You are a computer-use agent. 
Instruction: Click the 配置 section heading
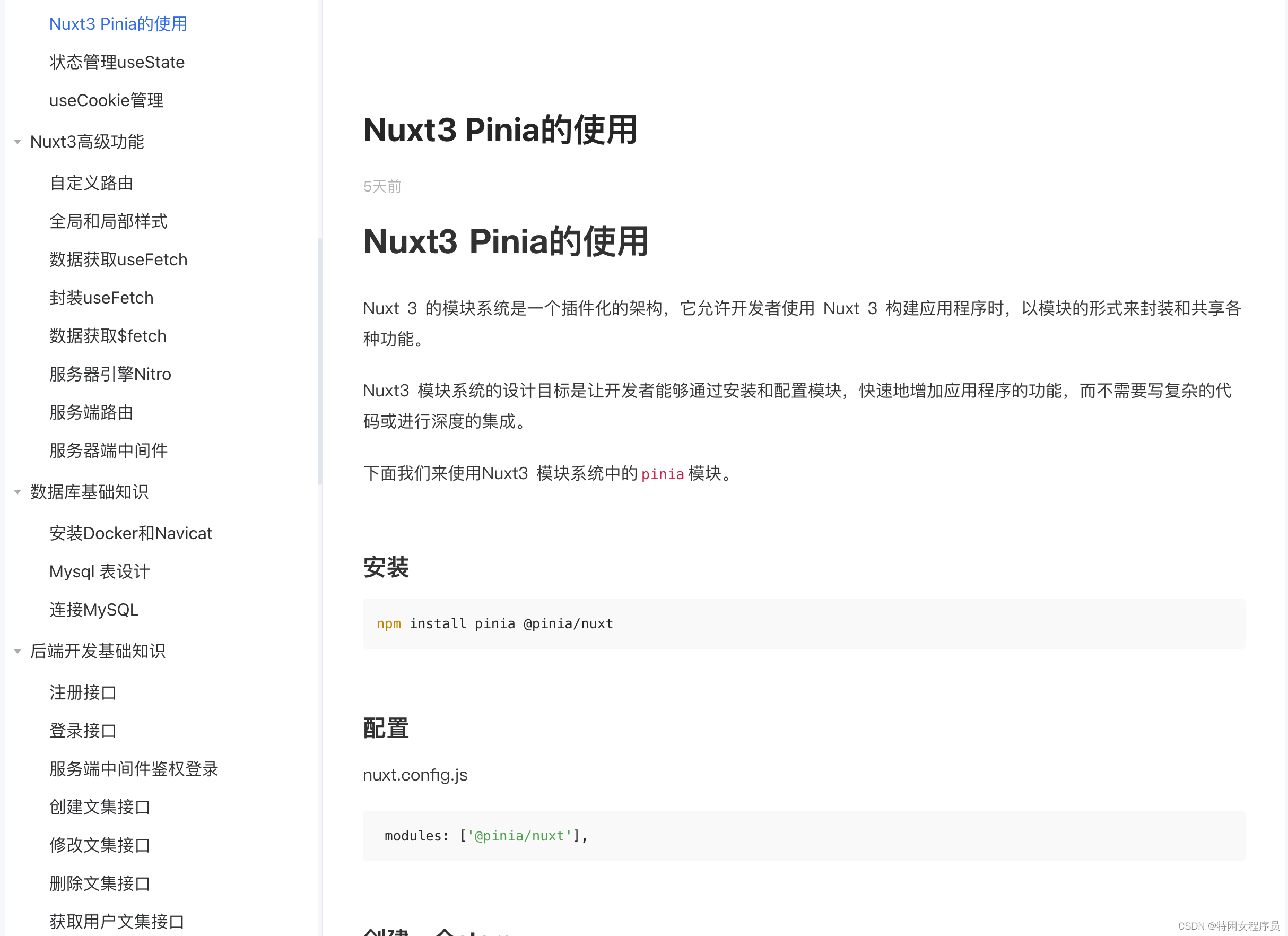(x=386, y=727)
